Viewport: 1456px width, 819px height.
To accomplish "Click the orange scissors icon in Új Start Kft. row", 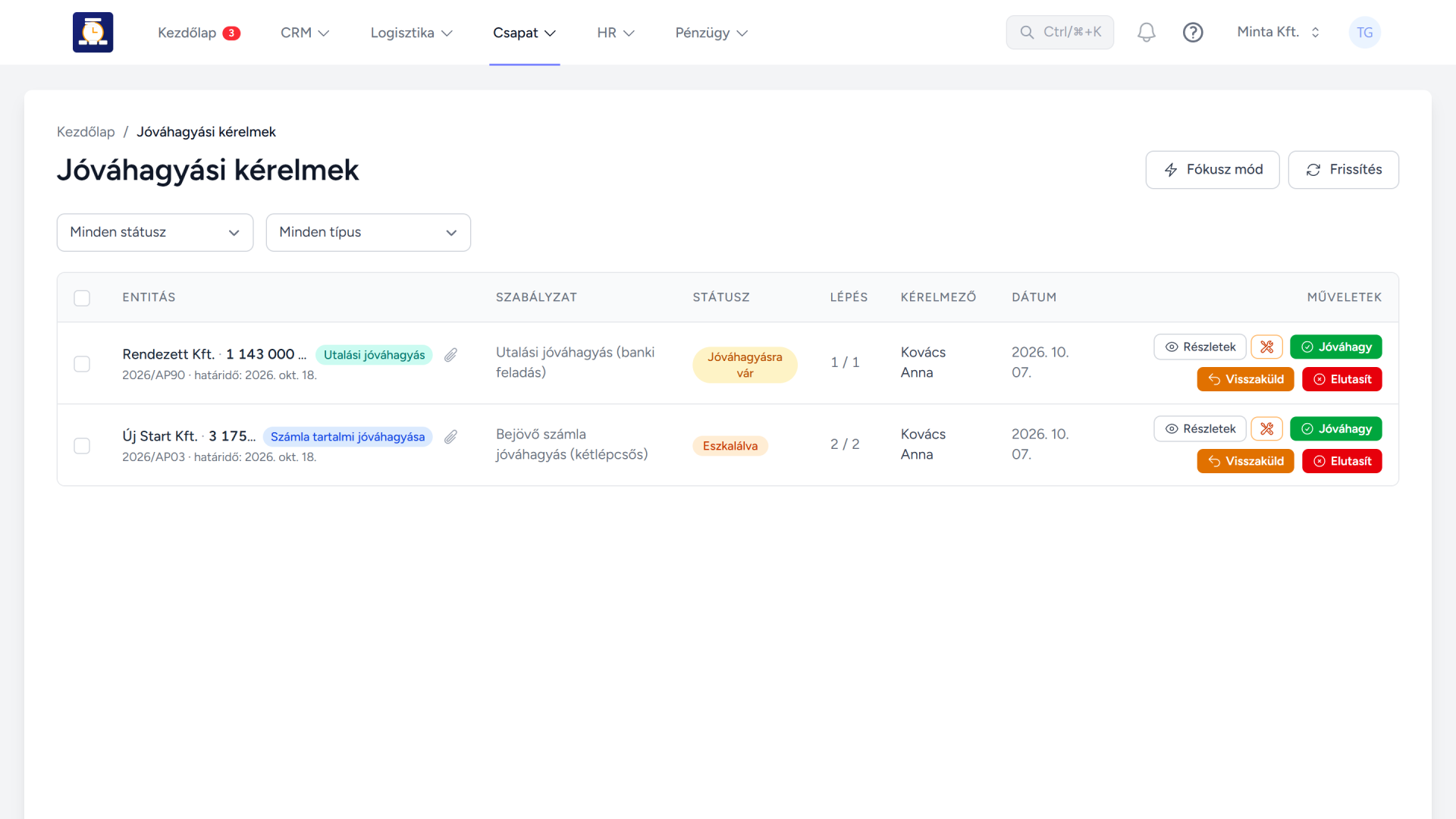I will click(x=1266, y=428).
